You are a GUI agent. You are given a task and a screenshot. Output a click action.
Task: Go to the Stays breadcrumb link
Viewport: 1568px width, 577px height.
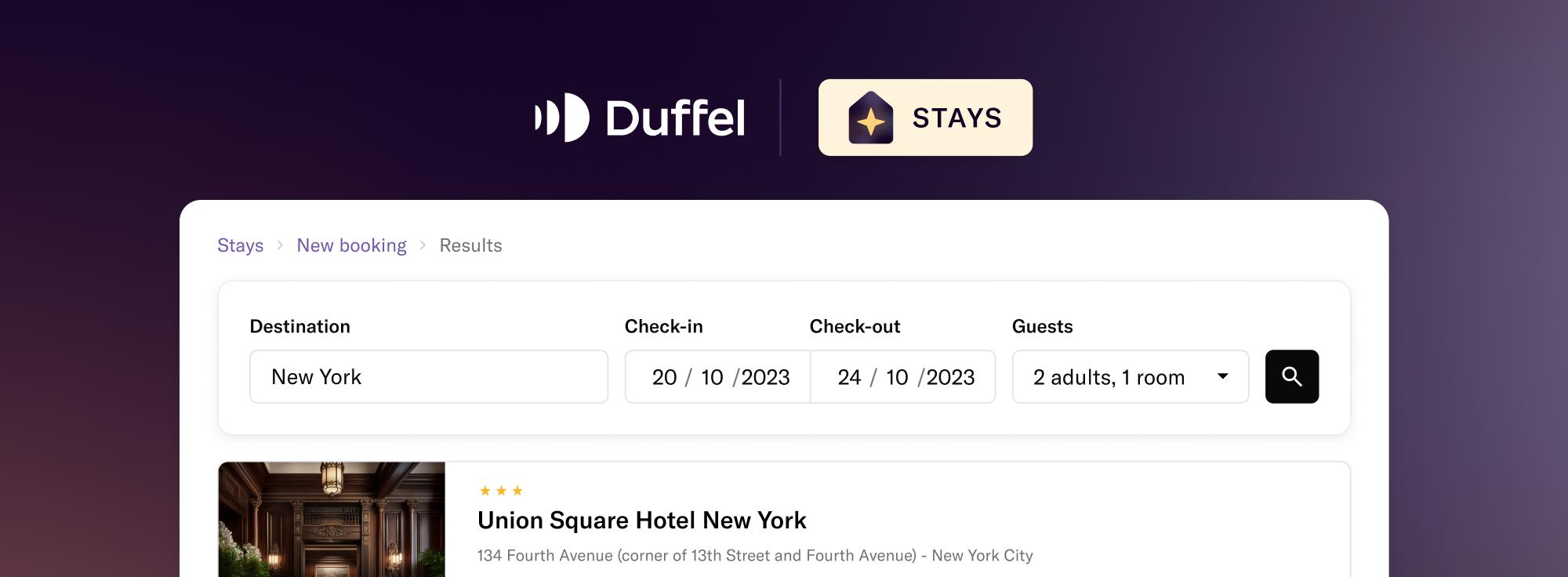pyautogui.click(x=240, y=245)
